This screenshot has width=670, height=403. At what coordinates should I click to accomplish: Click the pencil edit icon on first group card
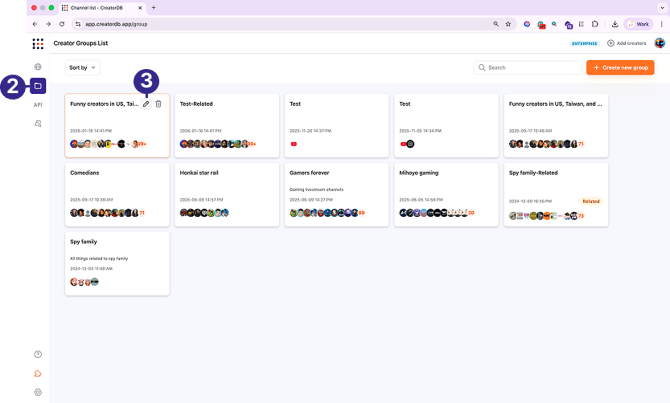(x=146, y=104)
